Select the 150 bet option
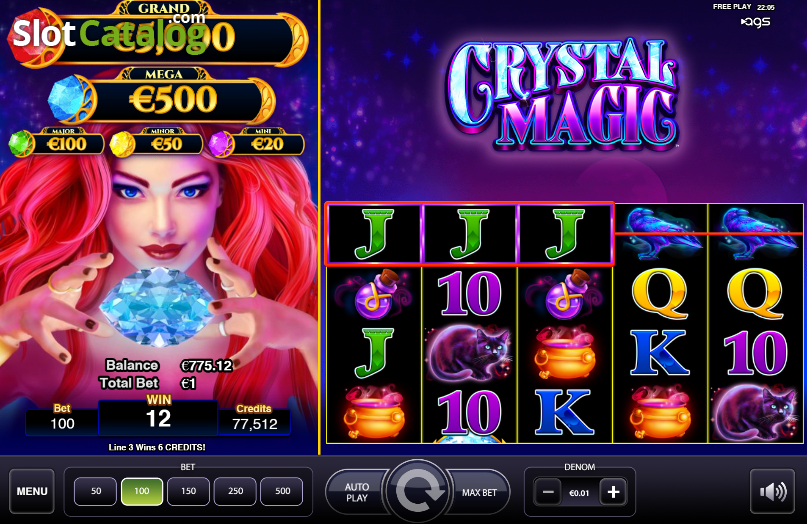Viewport: 807px width, 524px height. (188, 491)
